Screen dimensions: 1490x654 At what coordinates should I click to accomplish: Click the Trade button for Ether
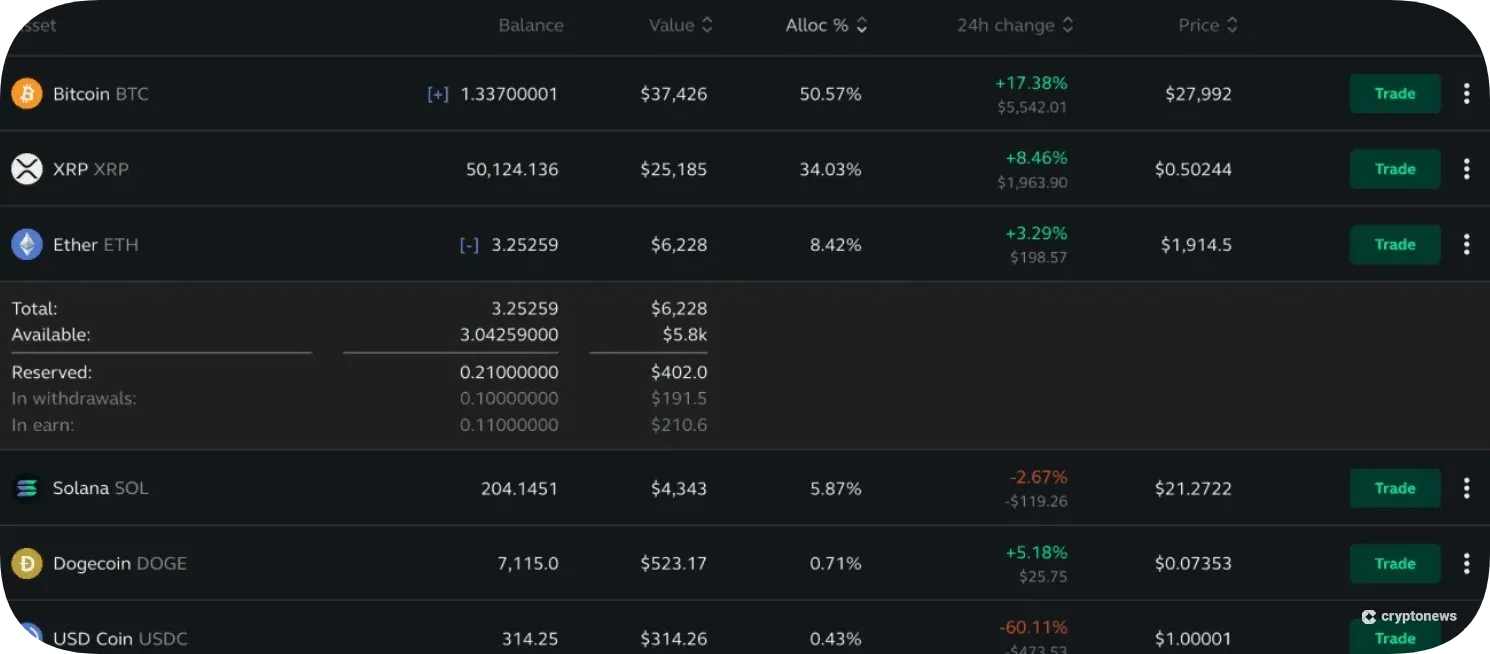point(1395,244)
